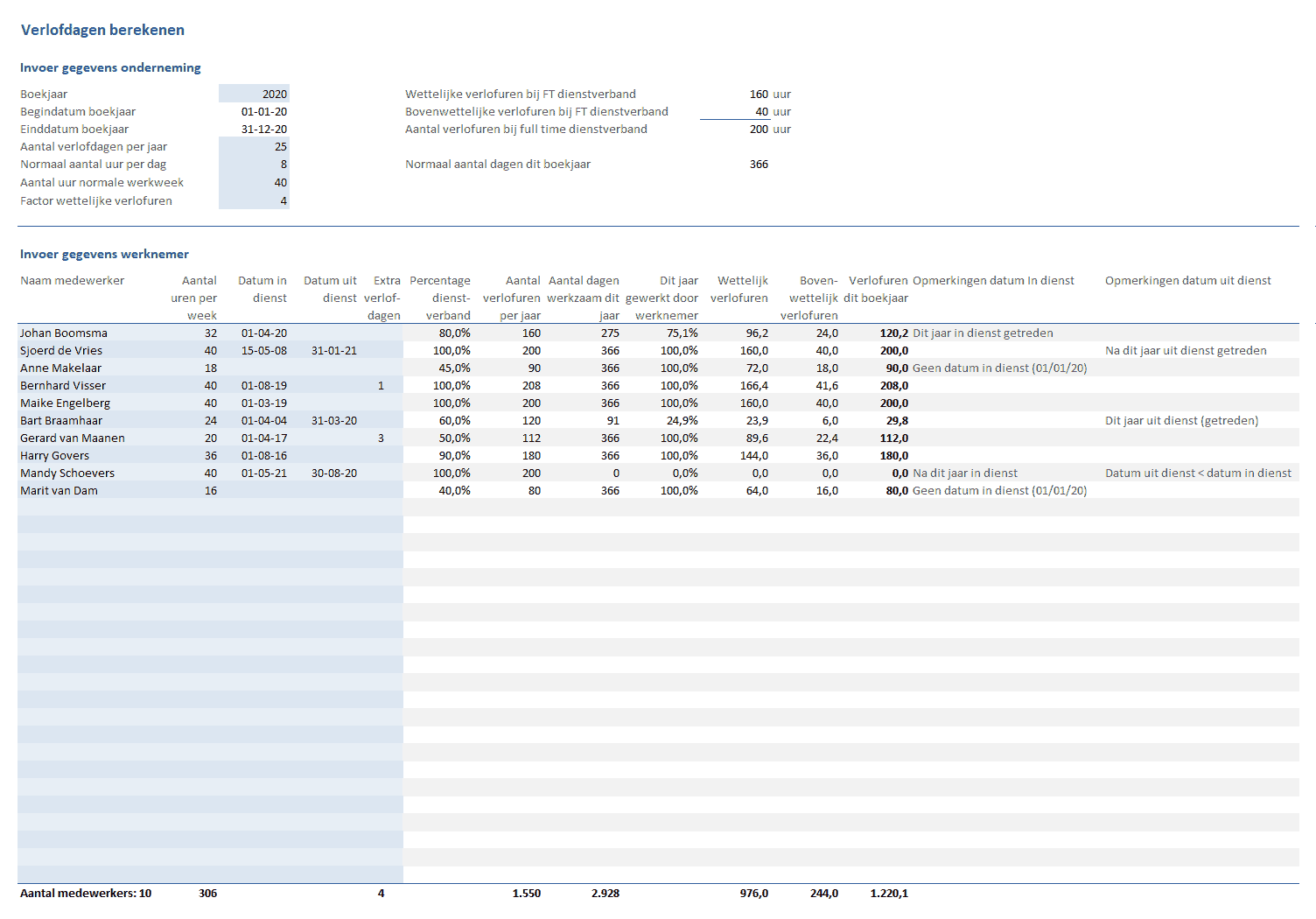This screenshot has width=1316, height=919.
Task: Edit the Normaal aantal uur per dag cell
Action: coord(254,164)
